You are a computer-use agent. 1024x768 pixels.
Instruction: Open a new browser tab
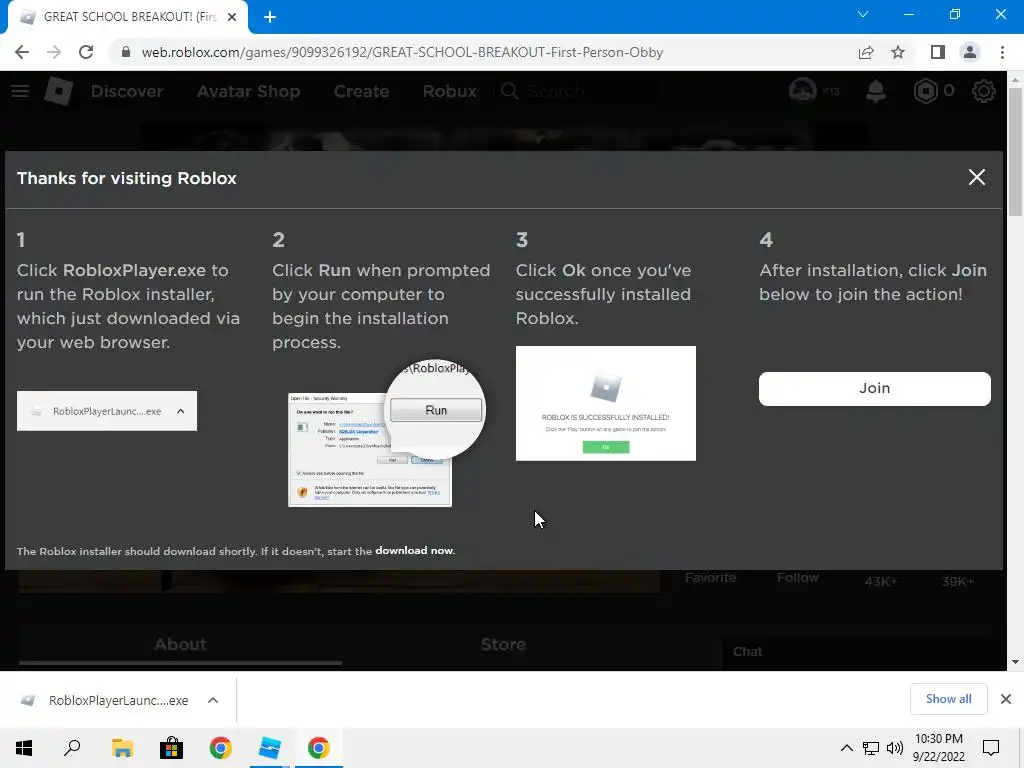coord(270,17)
